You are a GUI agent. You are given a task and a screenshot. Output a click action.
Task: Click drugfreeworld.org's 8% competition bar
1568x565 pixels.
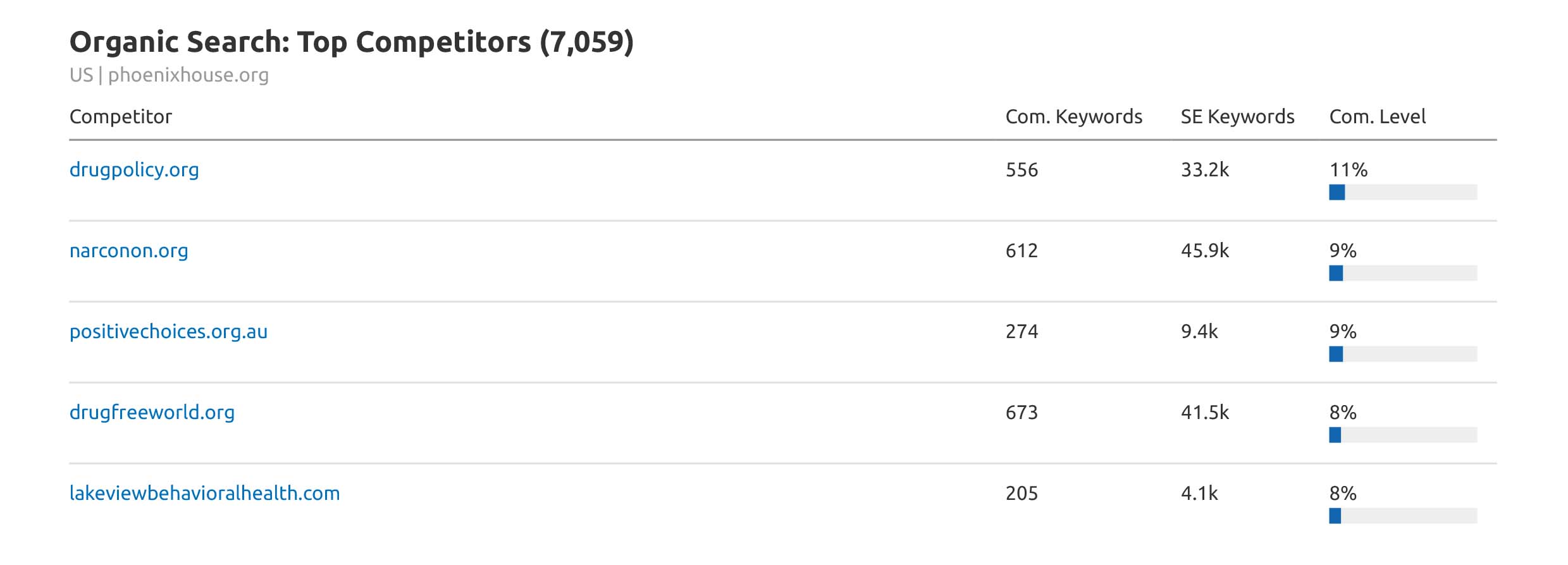[1402, 435]
